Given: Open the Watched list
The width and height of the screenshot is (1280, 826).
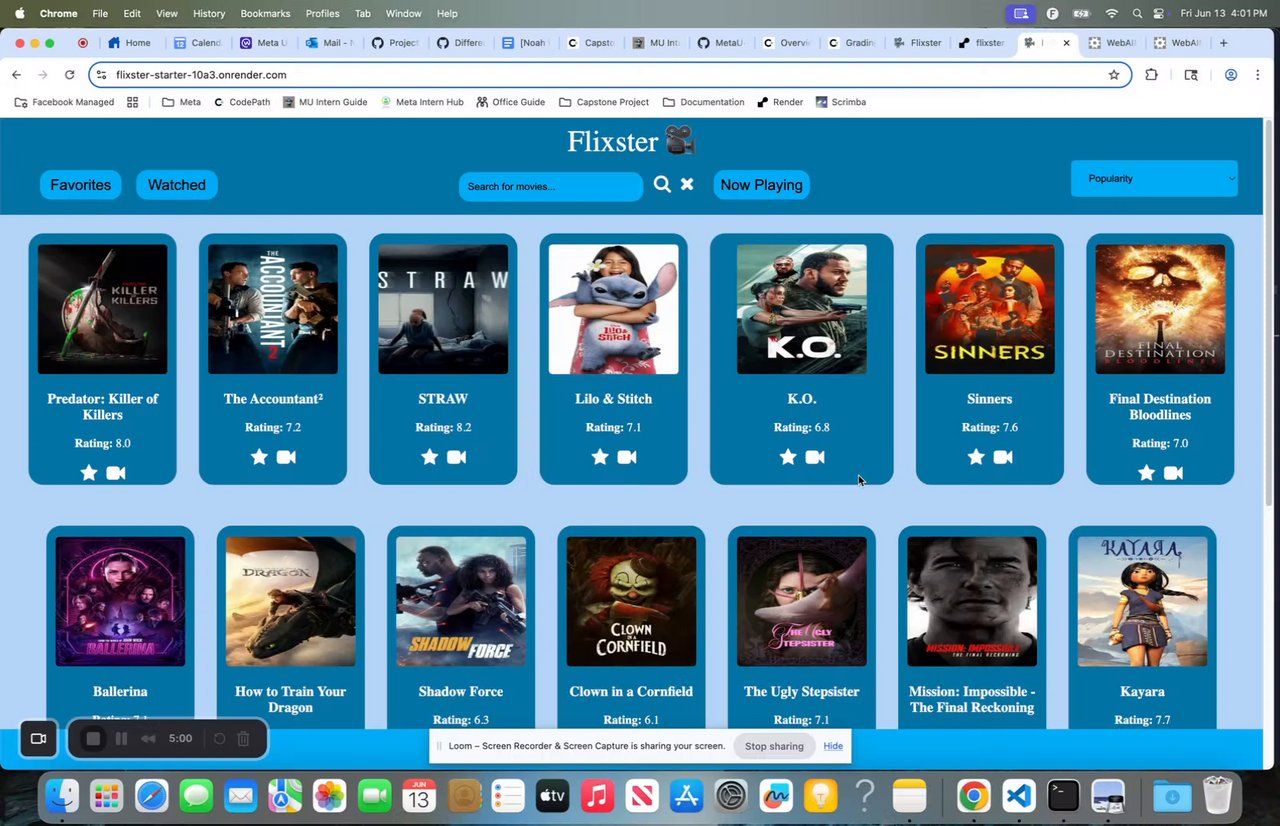Looking at the screenshot, I should [x=177, y=185].
